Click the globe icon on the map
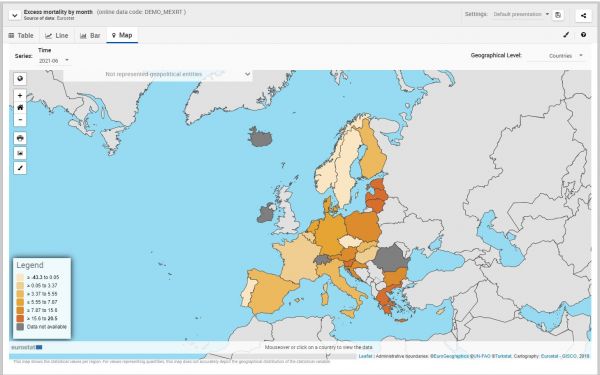This screenshot has height=375, width=600. [x=20, y=78]
